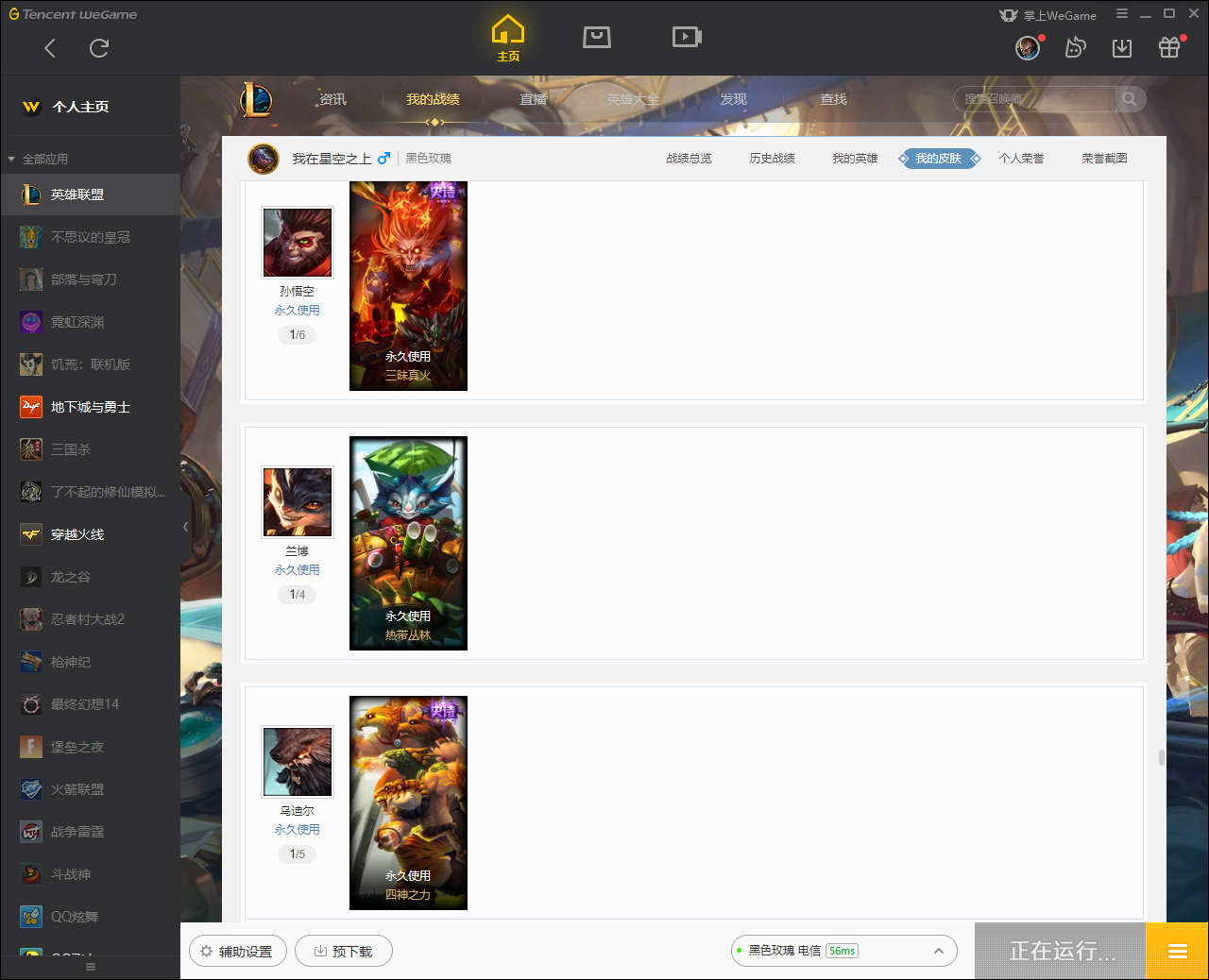Open 个人主页 in the sidebar
1209x980 pixels.
80,107
